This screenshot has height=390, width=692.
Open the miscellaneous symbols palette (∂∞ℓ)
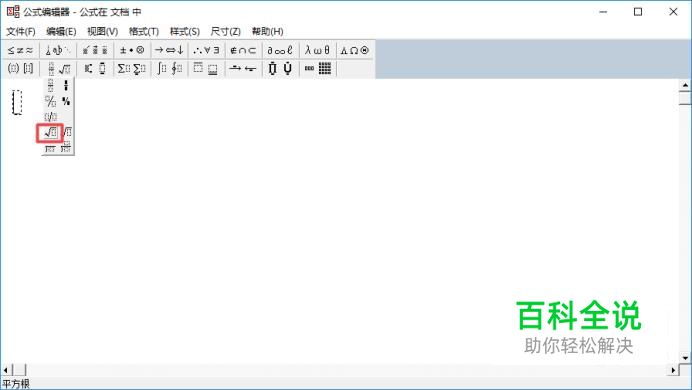tap(280, 50)
